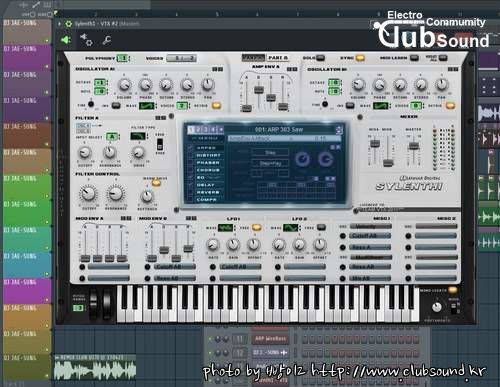Open the Misc 1 Velocity source selector

coord(370,227)
